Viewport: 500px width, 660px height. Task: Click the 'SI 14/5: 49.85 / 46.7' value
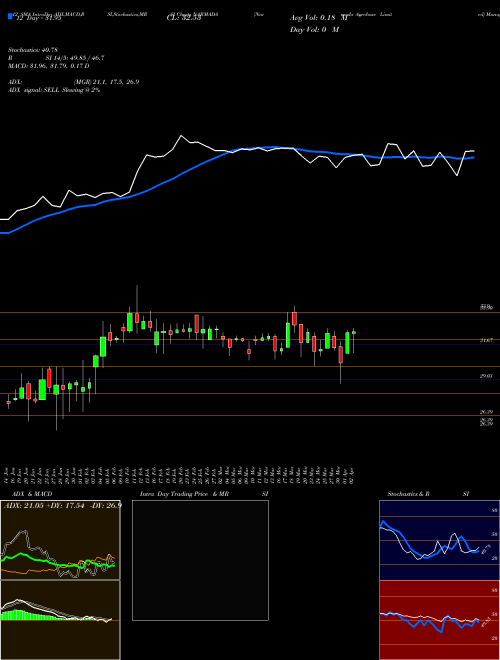pyautogui.click(x=75, y=58)
